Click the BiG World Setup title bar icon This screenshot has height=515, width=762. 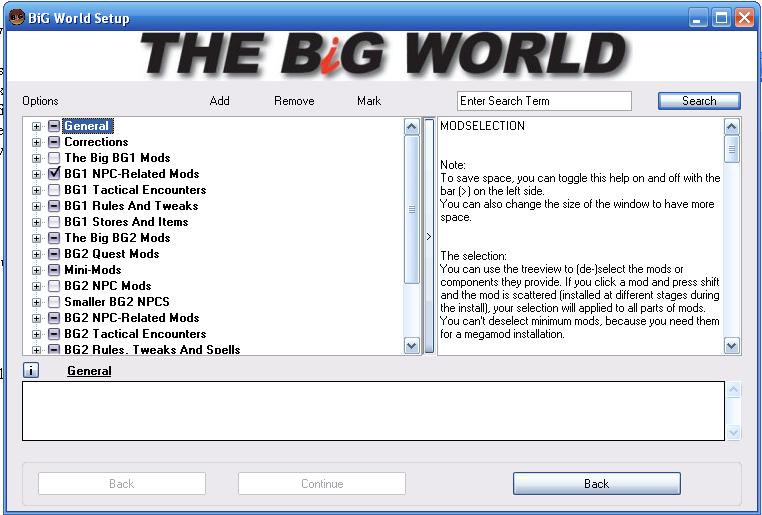(x=17, y=17)
